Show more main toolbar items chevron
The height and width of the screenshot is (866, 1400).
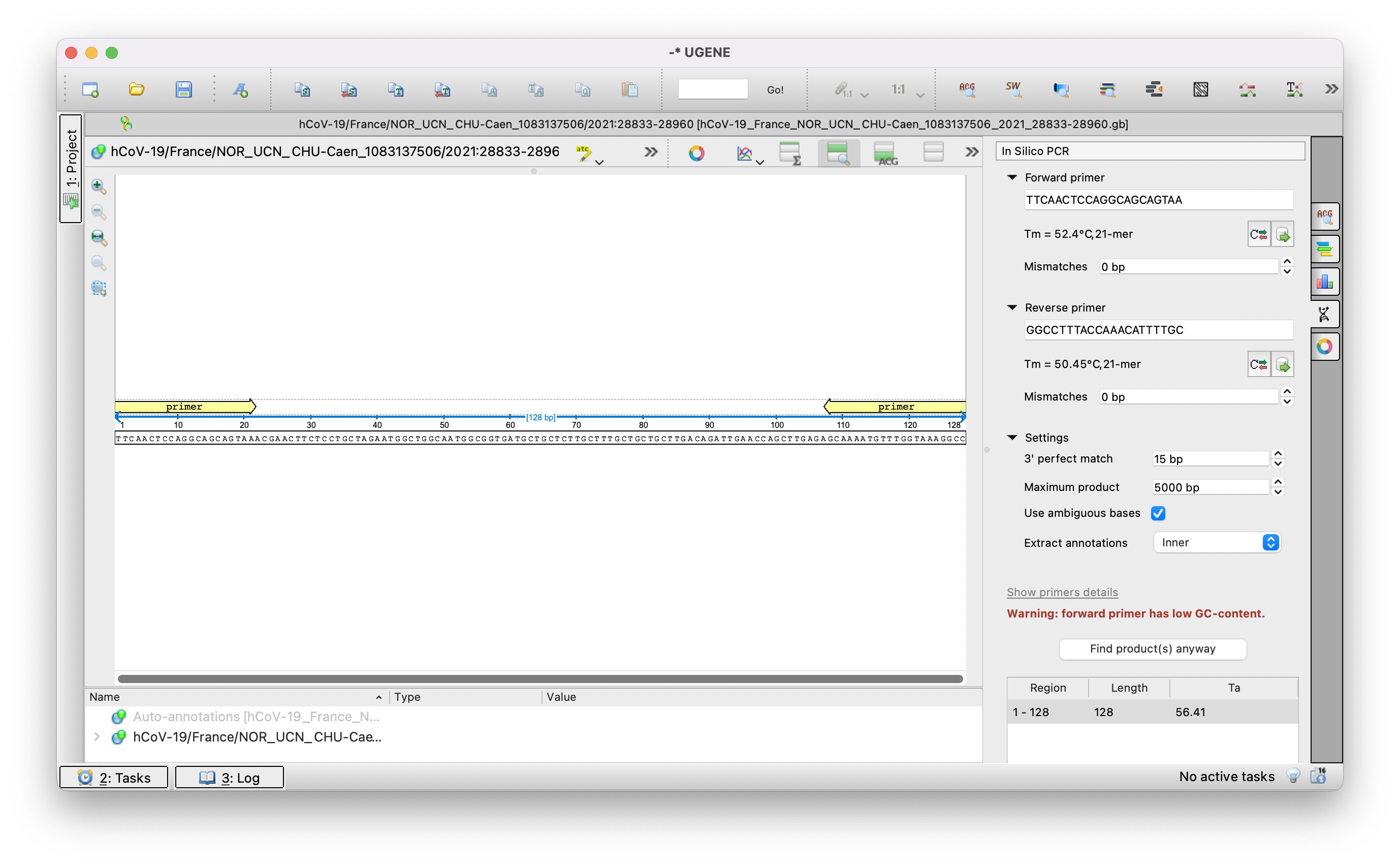[x=1331, y=89]
